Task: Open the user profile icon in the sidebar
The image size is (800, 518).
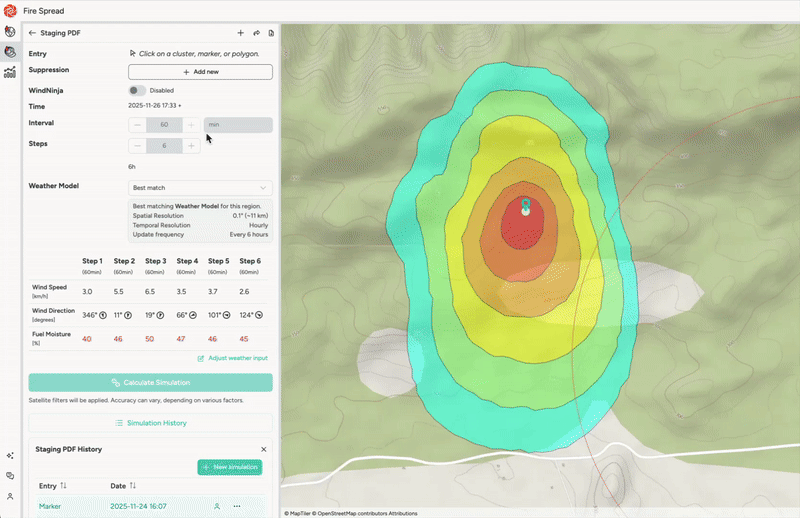Action: (10, 496)
